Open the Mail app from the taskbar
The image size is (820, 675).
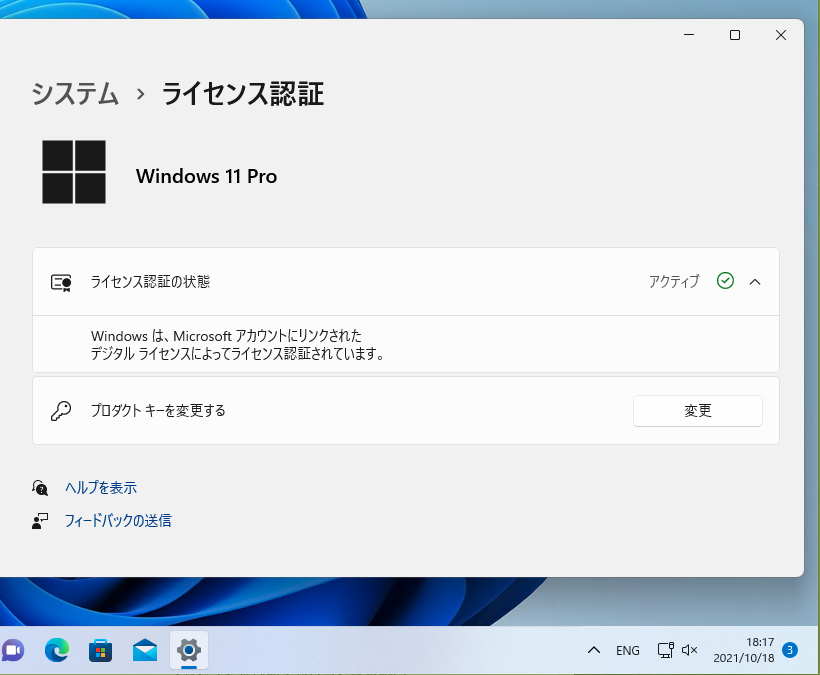[145, 650]
